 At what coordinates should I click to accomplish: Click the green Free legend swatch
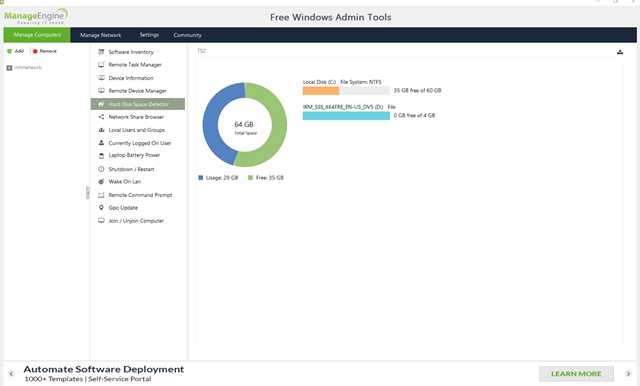point(250,178)
